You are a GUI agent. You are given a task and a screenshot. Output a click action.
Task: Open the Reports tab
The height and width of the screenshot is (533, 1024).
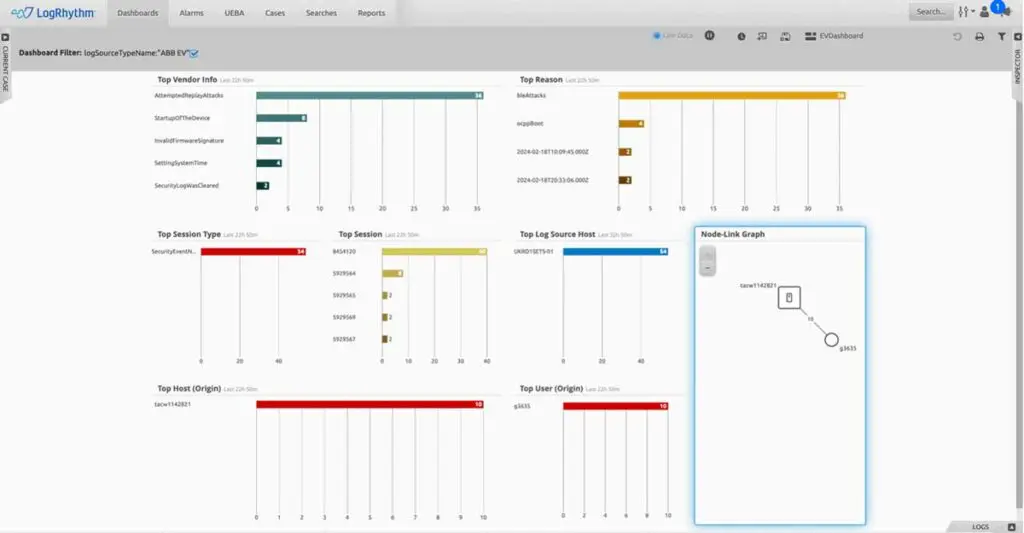tap(371, 13)
